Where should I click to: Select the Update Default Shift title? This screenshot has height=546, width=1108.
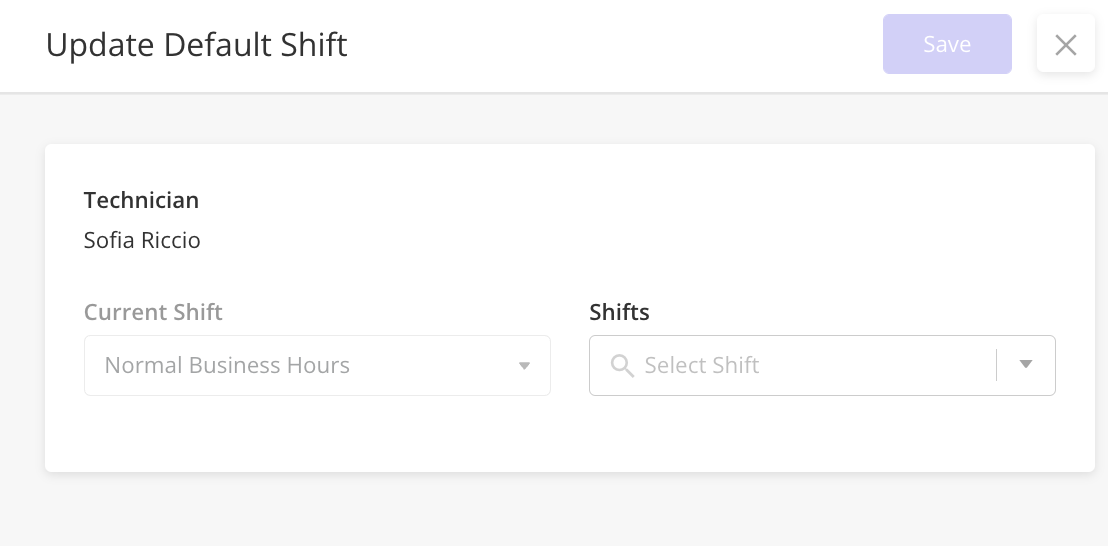[196, 44]
